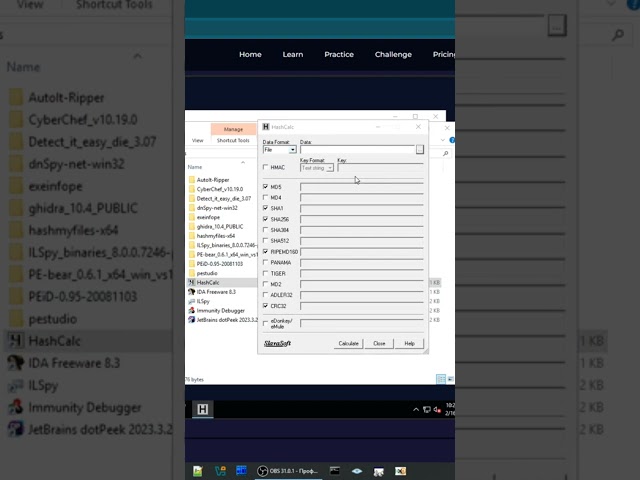This screenshot has height=480, width=640.
Task: Click the Immunity Debugger shortcut icon
Action: click(191, 311)
